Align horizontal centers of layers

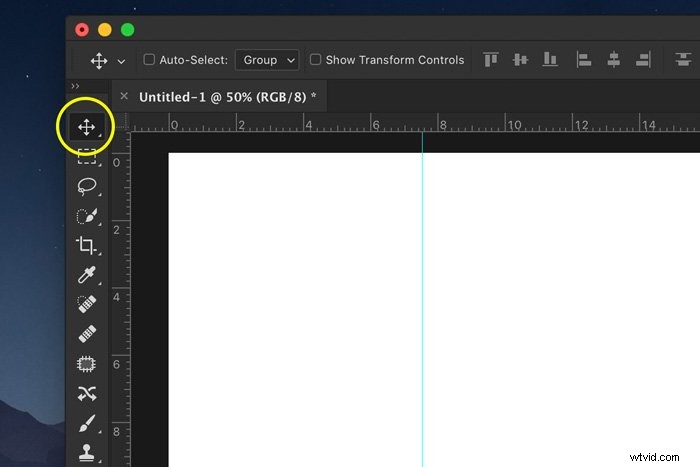click(x=613, y=59)
